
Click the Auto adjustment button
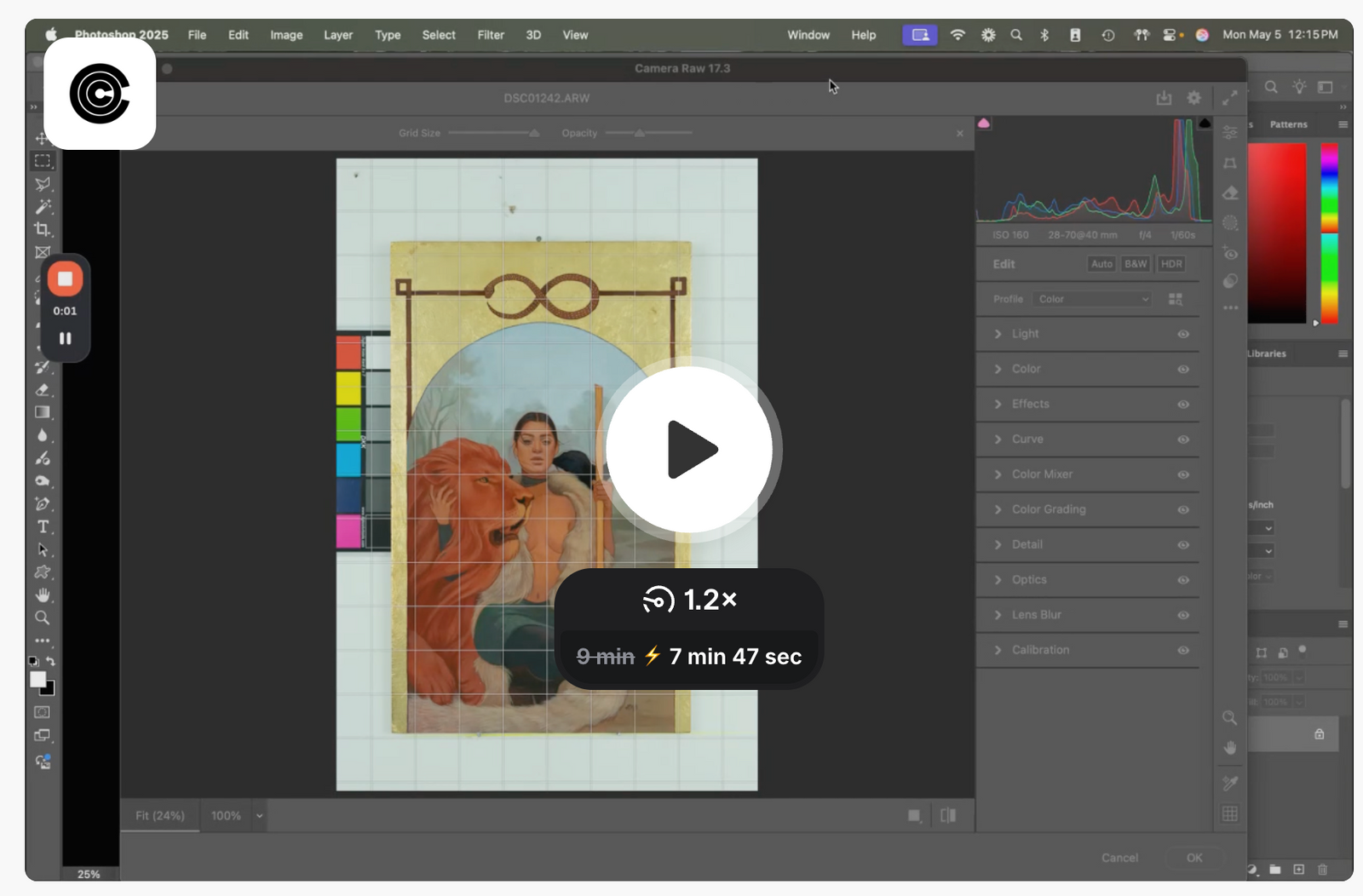tap(1101, 264)
